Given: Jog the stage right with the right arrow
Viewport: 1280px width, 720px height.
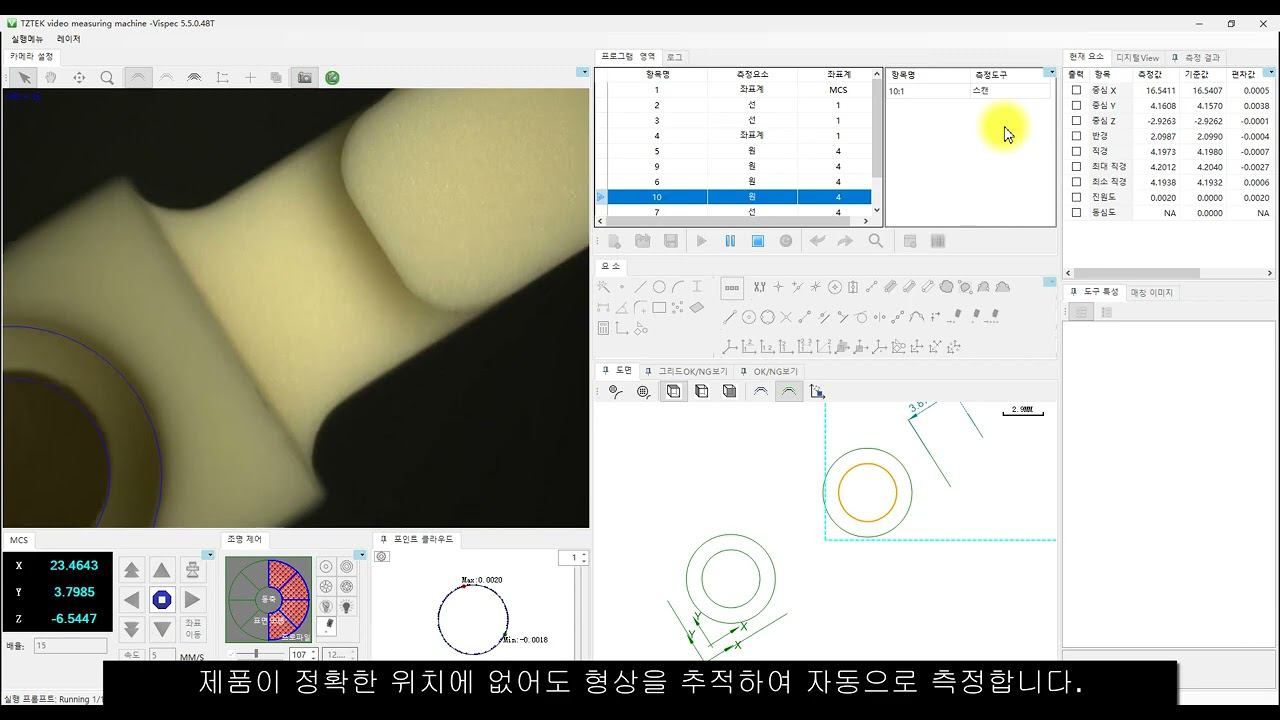Looking at the screenshot, I should click(192, 600).
